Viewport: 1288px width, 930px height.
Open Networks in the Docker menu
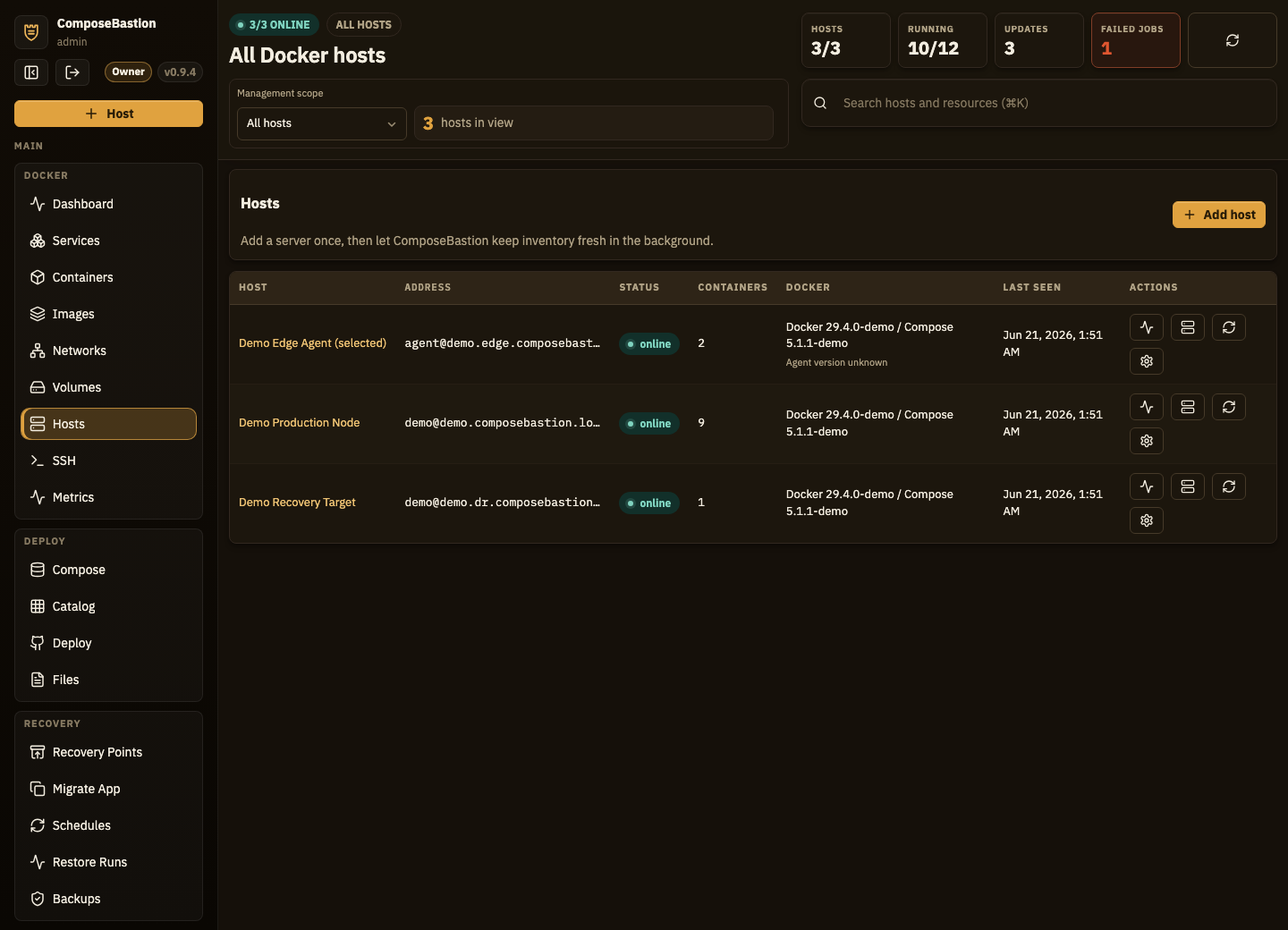[x=108, y=351]
